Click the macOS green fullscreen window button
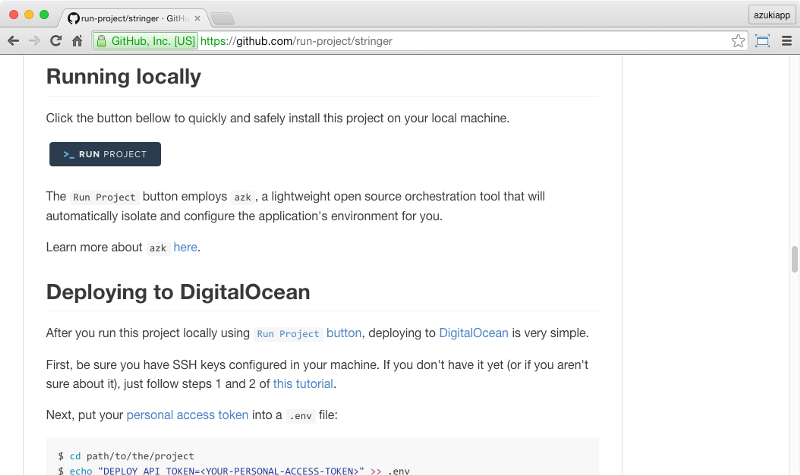Screen dimensions: 800x475 tap(44, 14)
